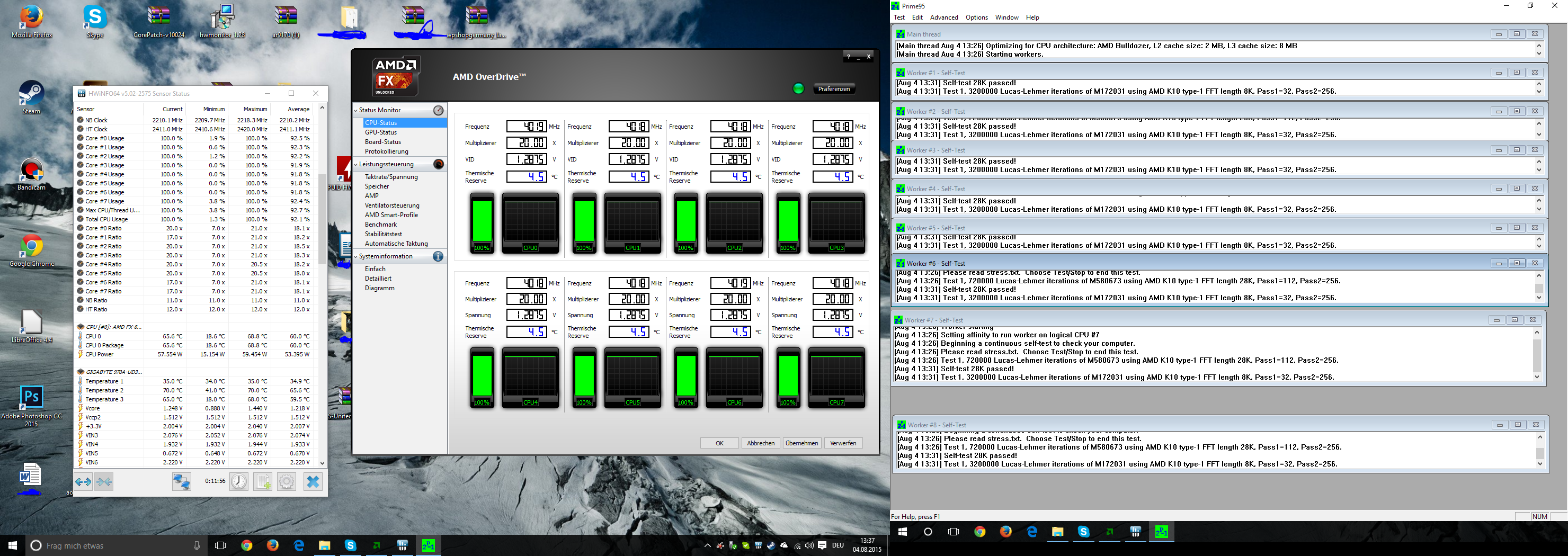
Task: Select the hwmonitor_1.28 desktop icon
Action: (x=222, y=22)
